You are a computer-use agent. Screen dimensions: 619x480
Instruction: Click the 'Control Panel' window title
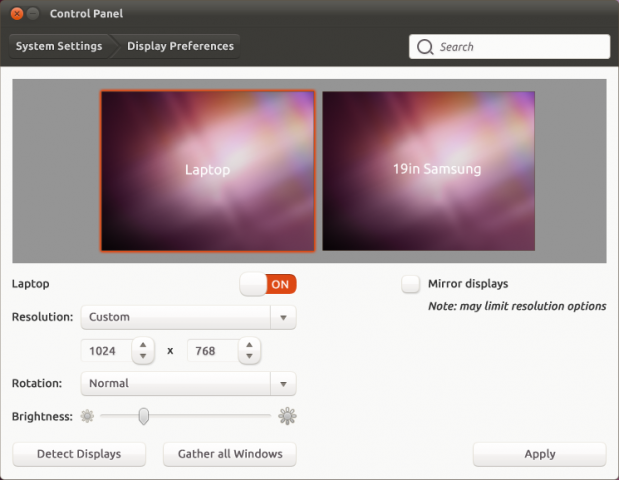pyautogui.click(x=86, y=14)
